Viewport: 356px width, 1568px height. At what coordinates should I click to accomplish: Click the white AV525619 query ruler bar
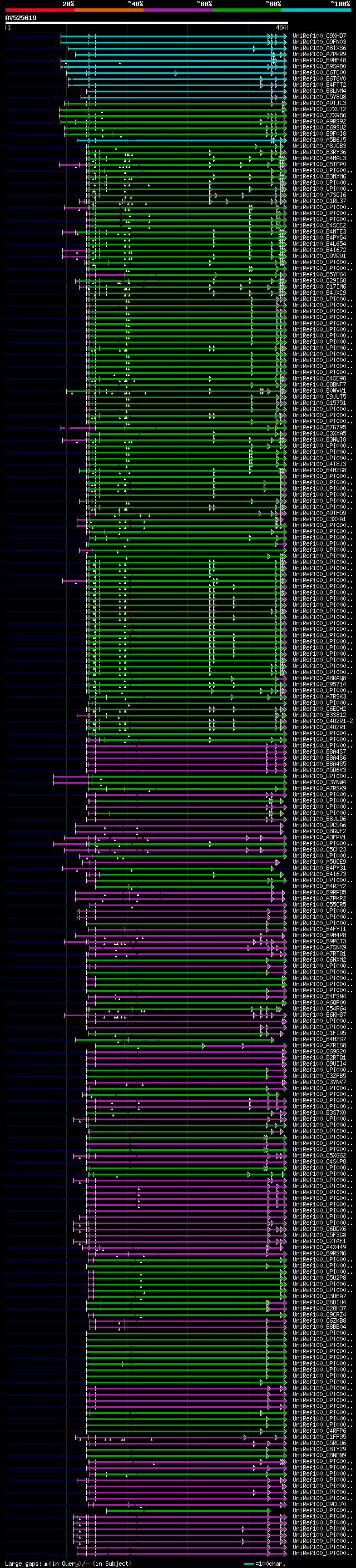tap(147, 23)
